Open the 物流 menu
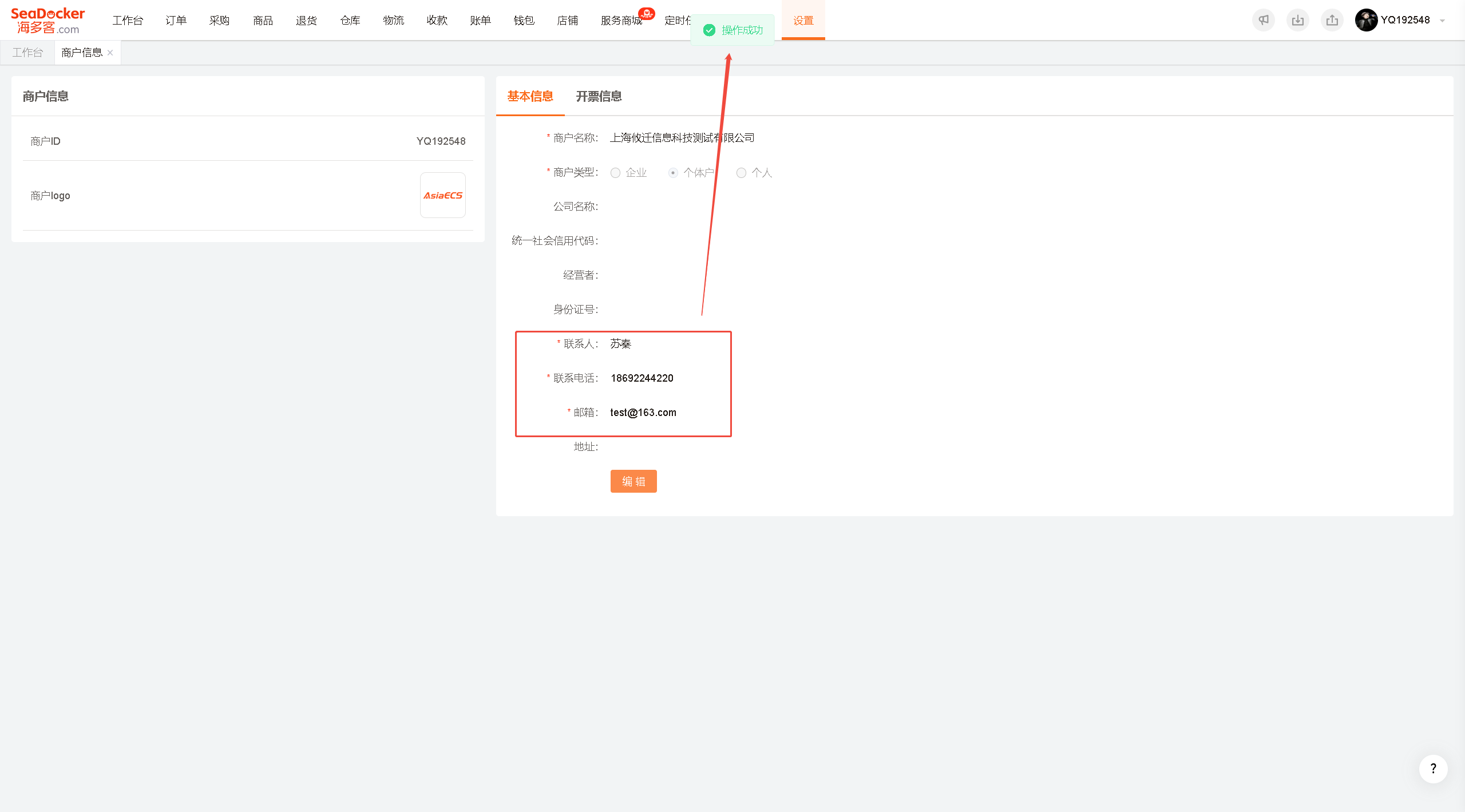 pyautogui.click(x=393, y=21)
